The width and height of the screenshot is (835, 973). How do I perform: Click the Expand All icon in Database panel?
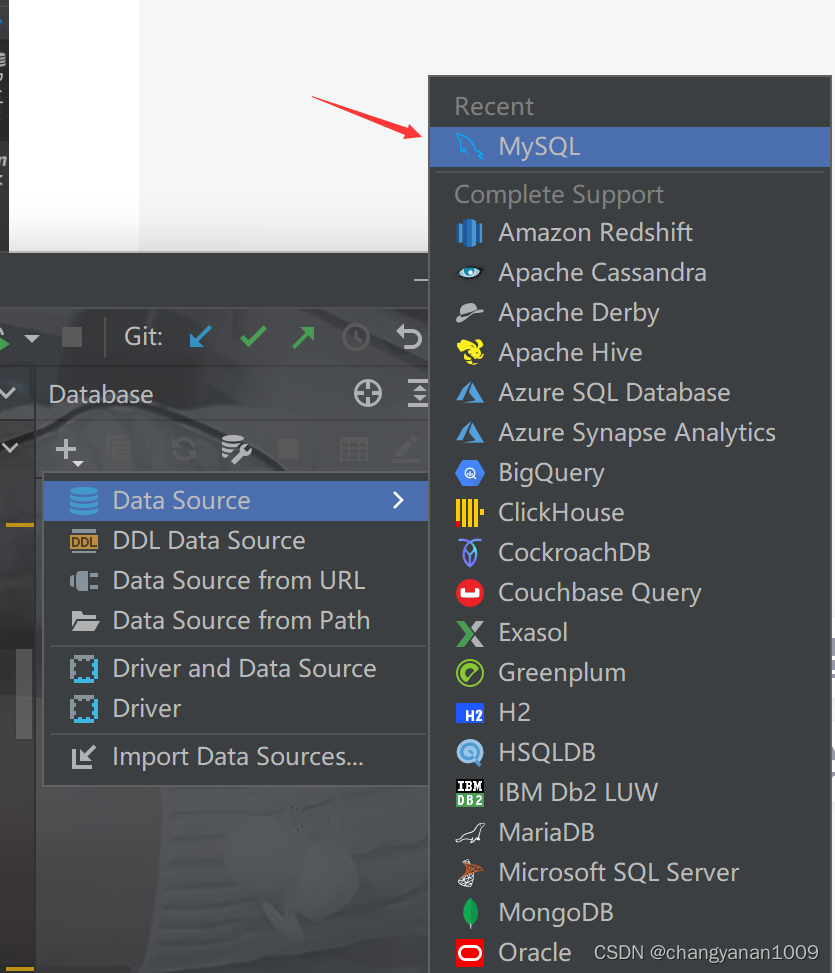[419, 393]
